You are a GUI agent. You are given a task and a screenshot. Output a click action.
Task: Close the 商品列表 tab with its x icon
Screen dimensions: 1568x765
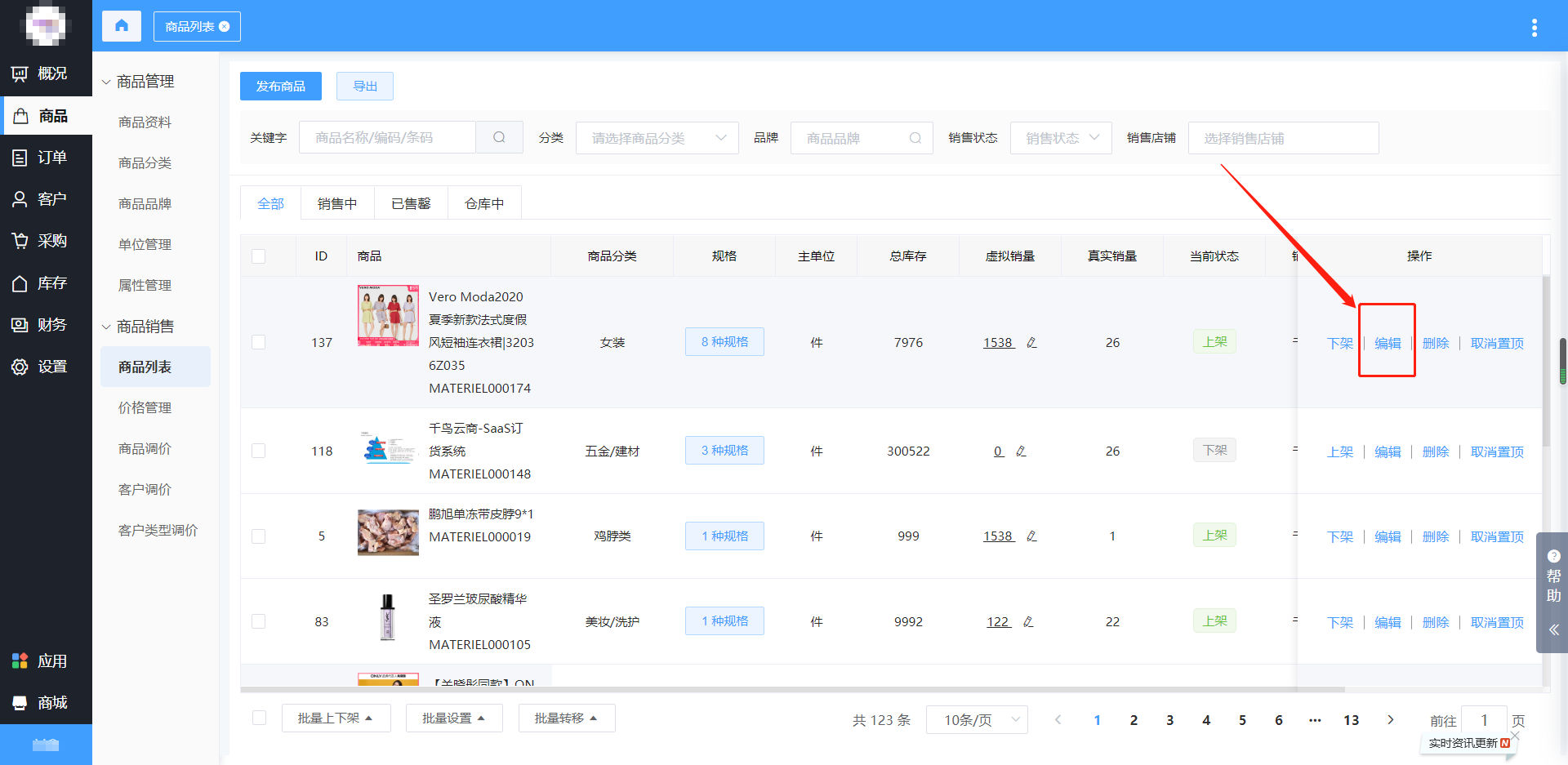pos(225,27)
